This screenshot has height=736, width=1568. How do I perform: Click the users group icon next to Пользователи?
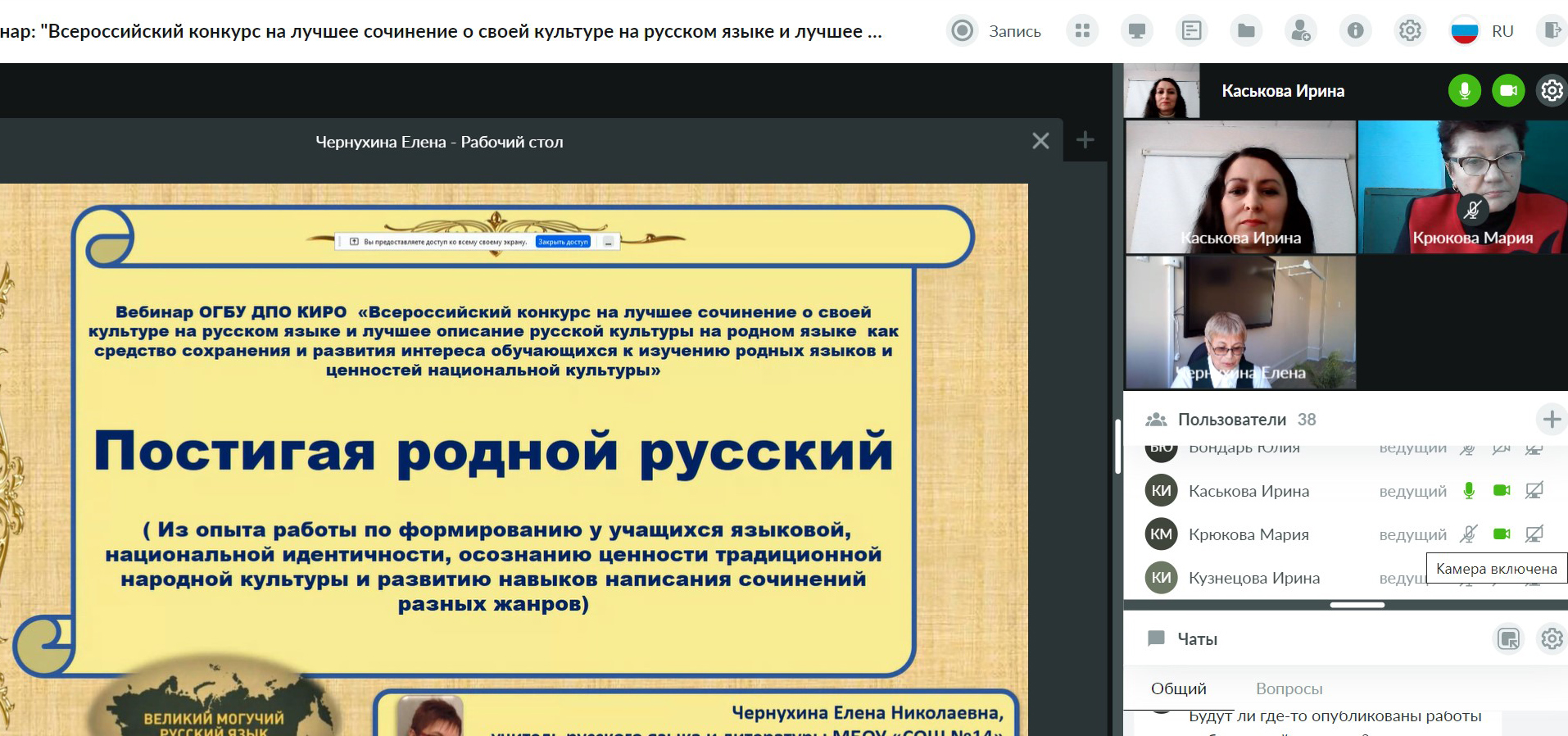pyautogui.click(x=1156, y=420)
